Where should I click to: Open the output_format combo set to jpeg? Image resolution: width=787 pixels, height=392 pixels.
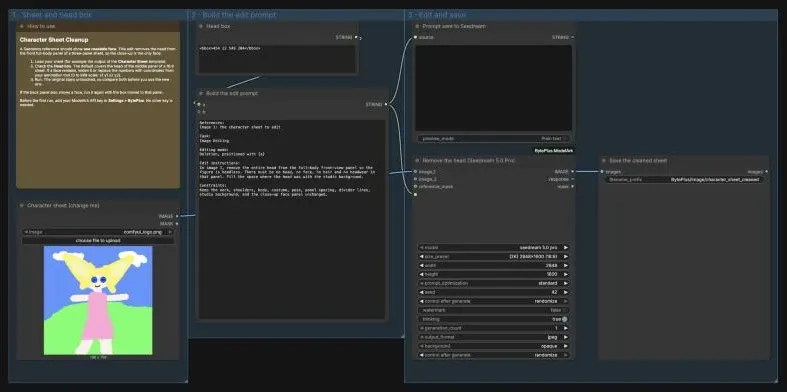[x=493, y=337]
